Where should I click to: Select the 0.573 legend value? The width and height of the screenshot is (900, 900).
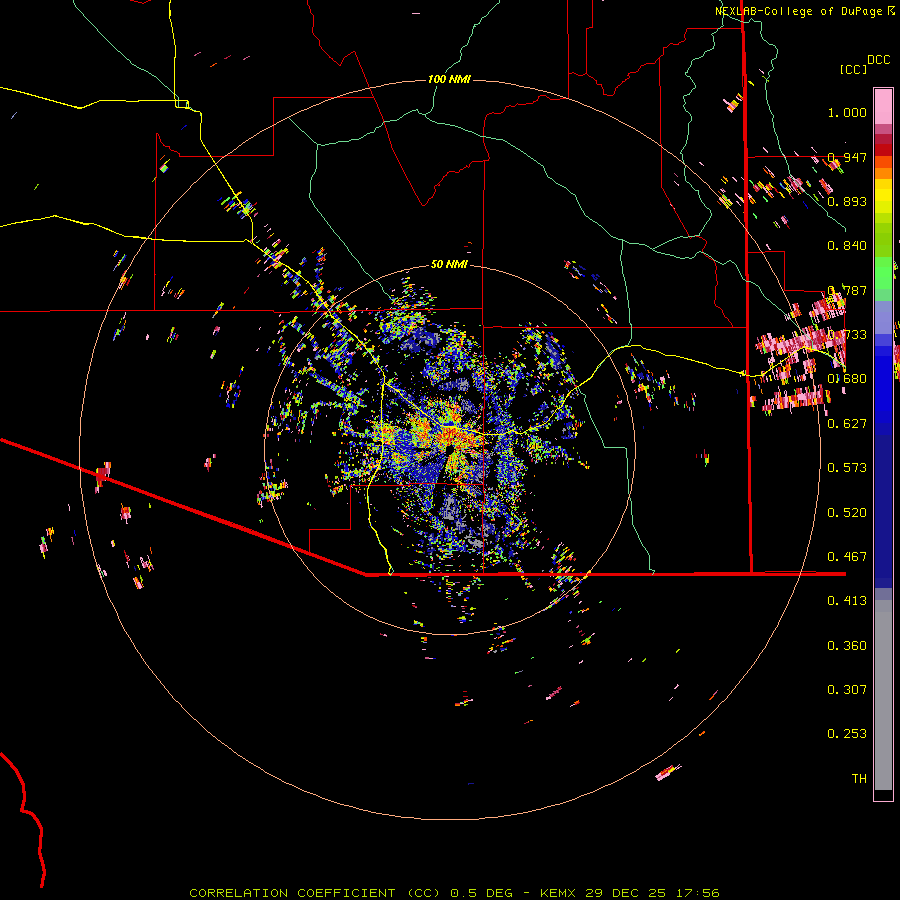tap(847, 468)
